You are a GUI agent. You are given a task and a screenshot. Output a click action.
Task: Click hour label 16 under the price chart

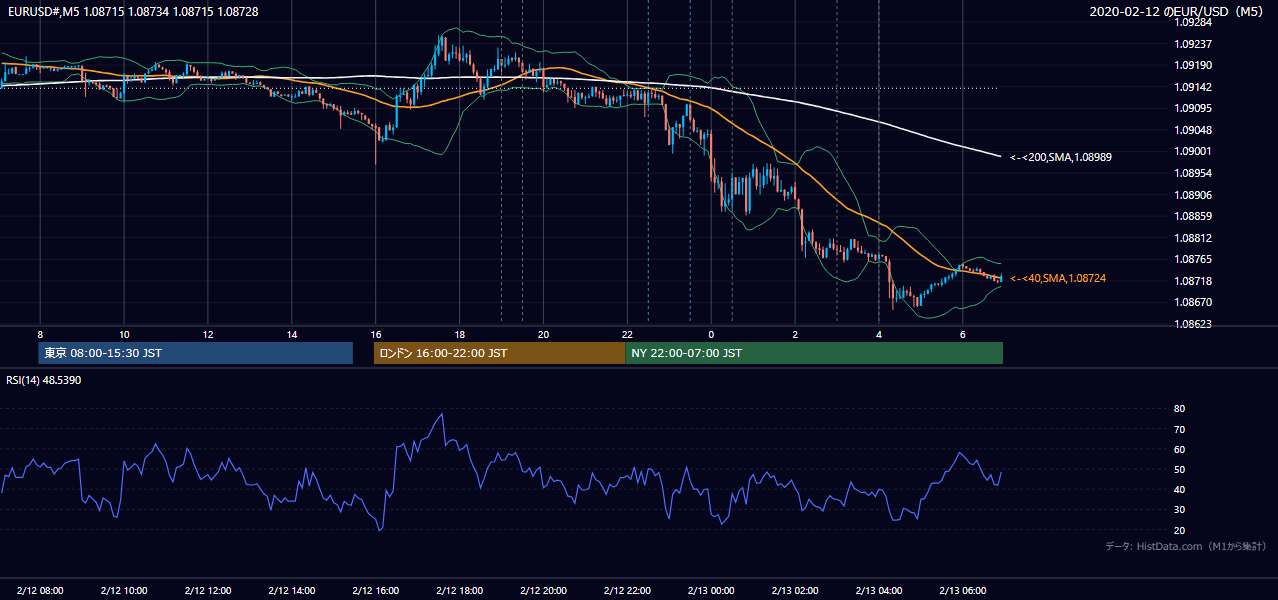376,334
